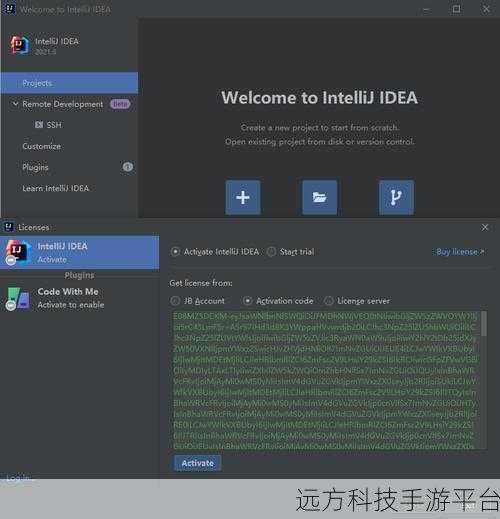Screen dimensions: 500x519
Task: Click the Plugins header in Licenses list
Action: pos(79,275)
